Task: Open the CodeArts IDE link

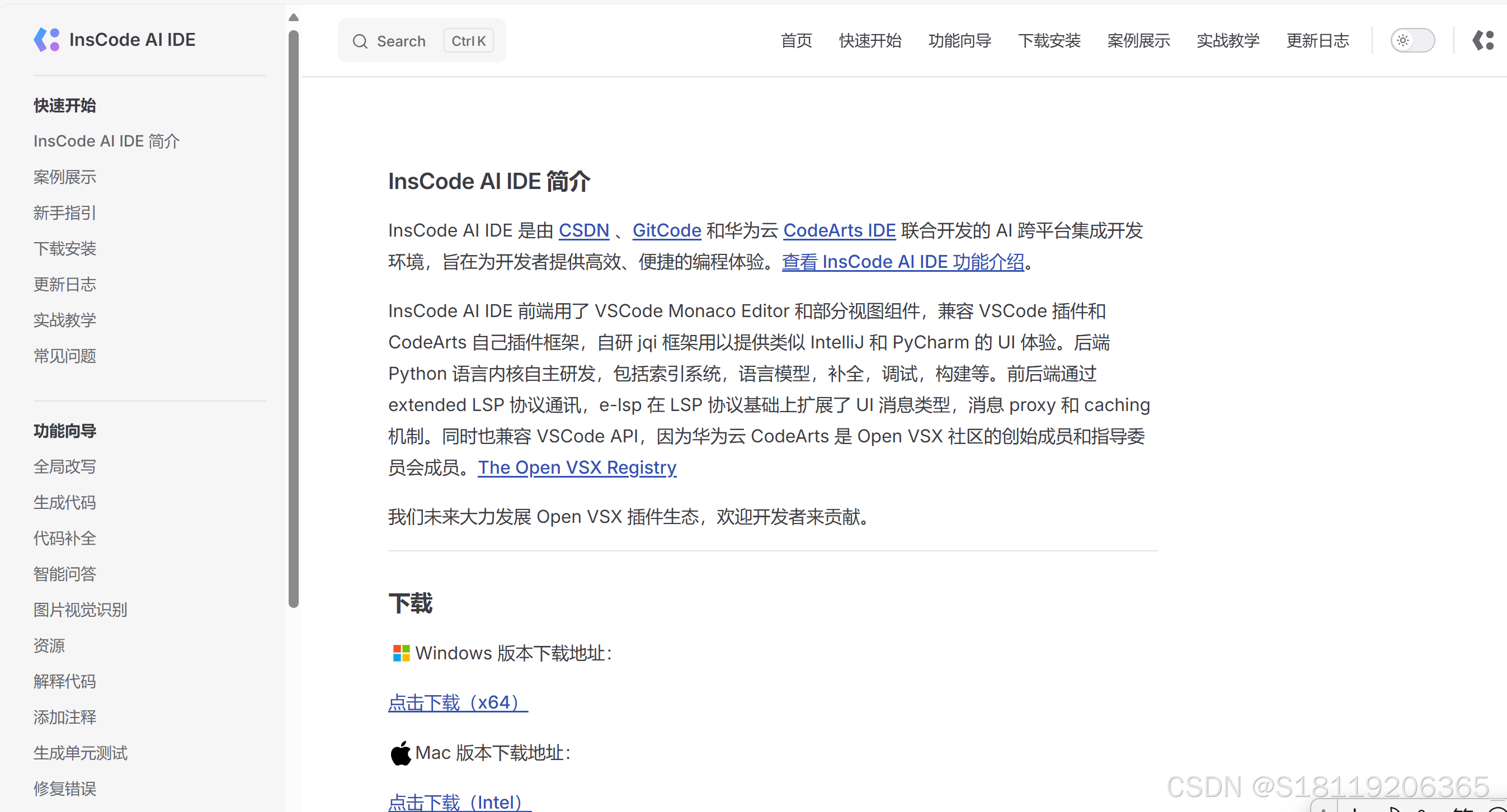Action: 839,230
